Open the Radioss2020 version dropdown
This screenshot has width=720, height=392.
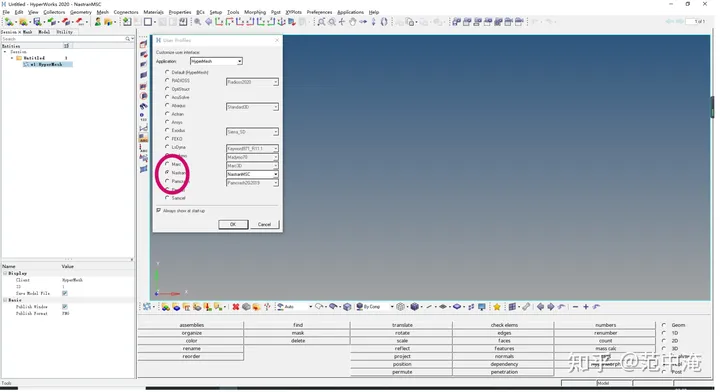pyautogui.click(x=252, y=82)
